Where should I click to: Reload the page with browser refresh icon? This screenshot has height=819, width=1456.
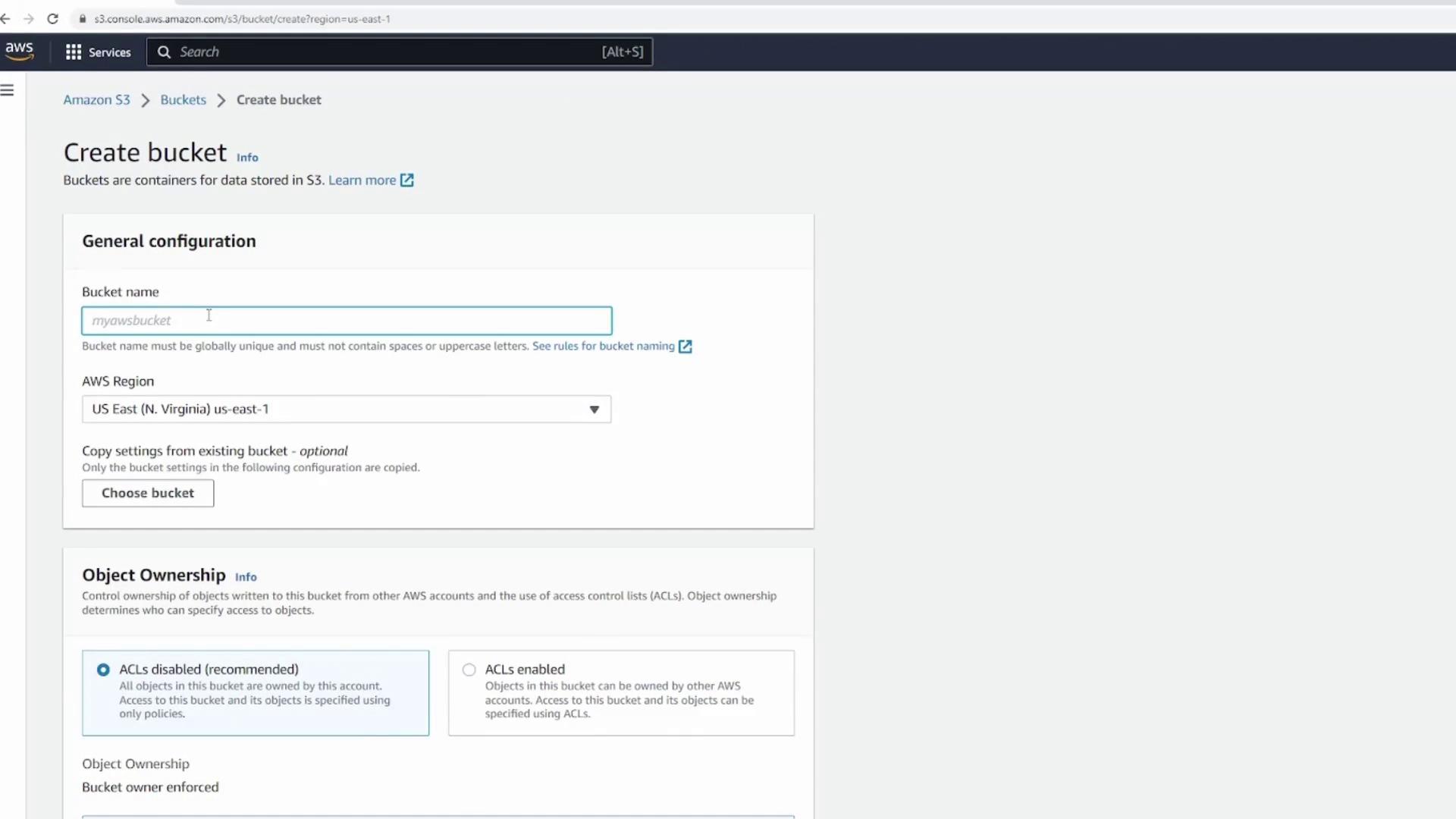52,19
